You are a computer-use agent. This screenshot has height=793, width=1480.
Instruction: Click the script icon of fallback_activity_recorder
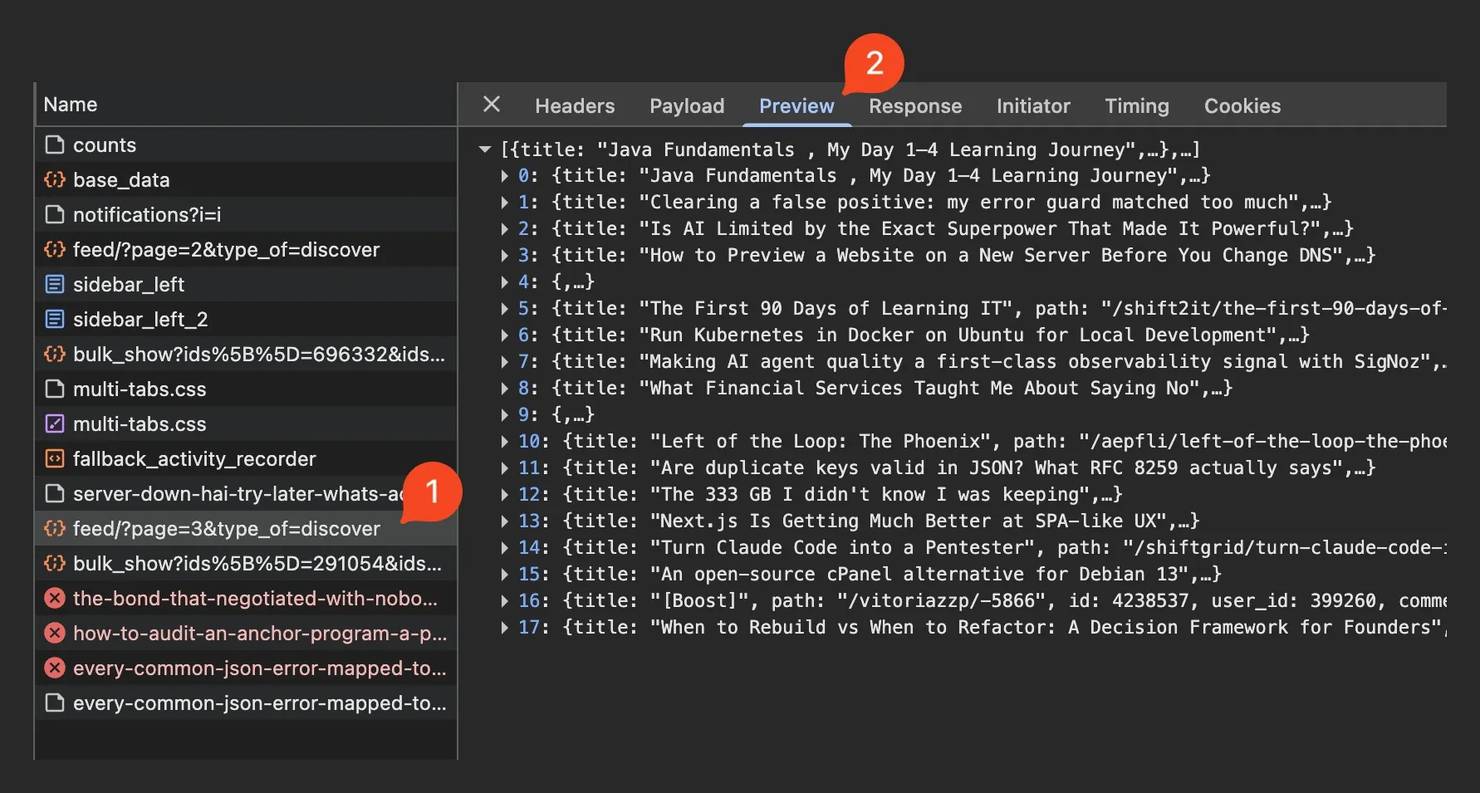tap(54, 459)
